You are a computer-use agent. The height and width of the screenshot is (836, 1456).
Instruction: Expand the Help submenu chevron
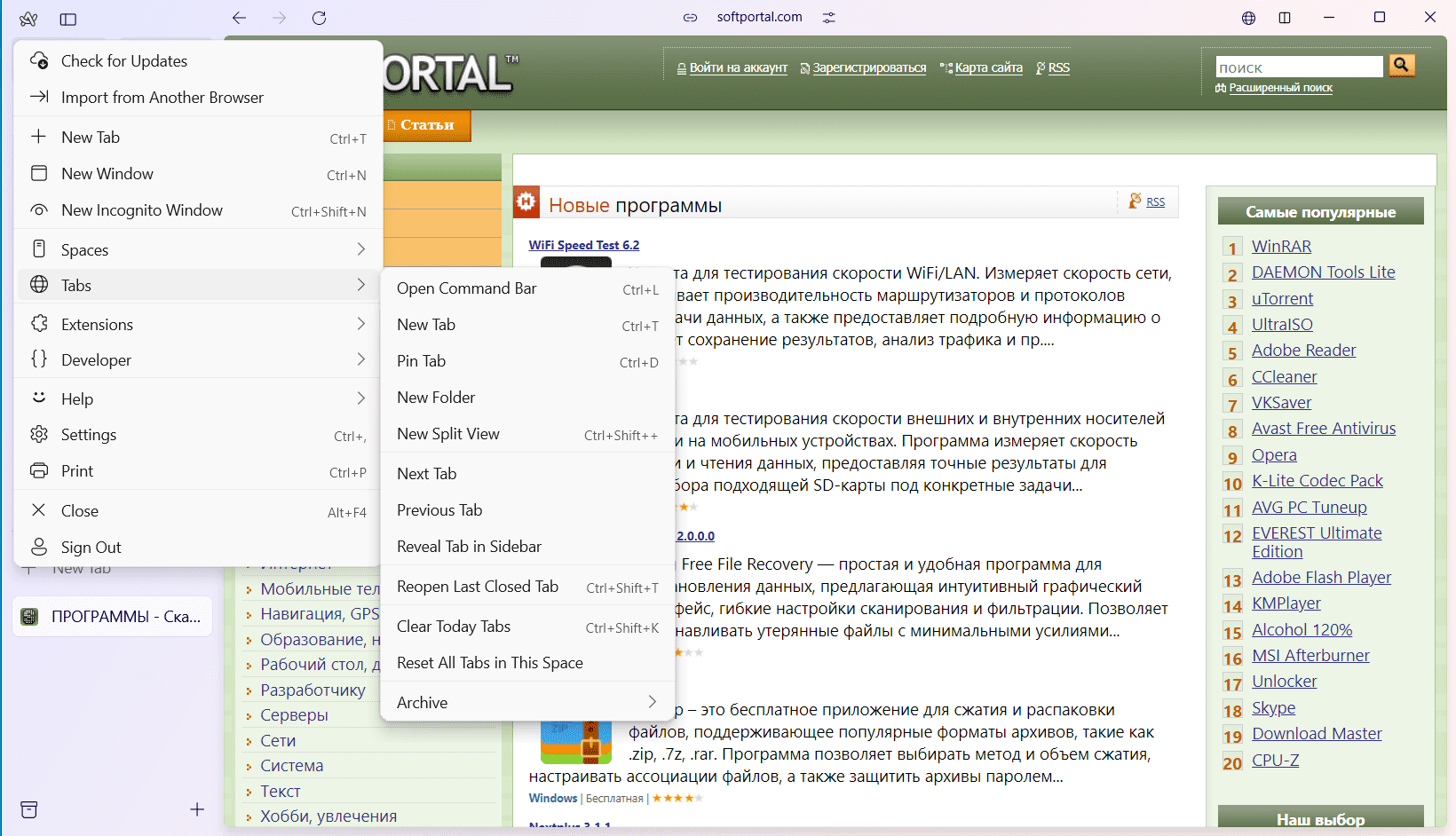pyautogui.click(x=360, y=398)
